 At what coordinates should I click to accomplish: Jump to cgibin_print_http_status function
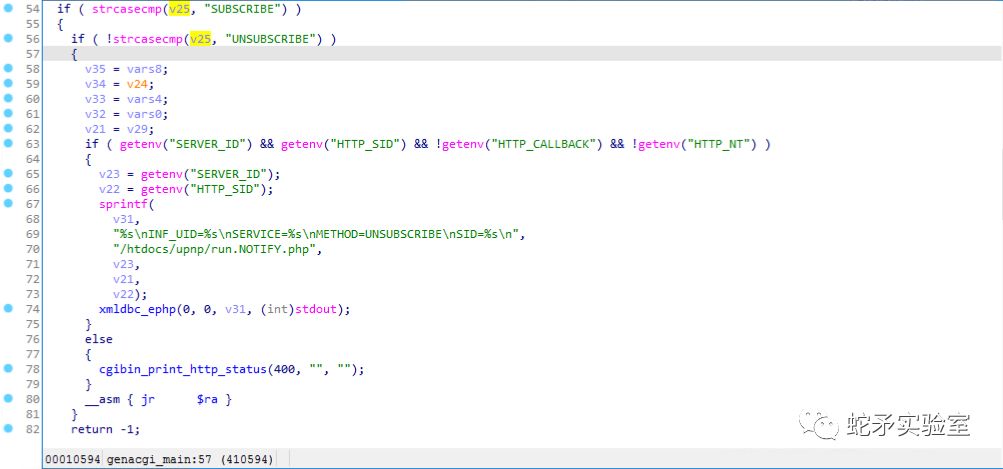[182, 369]
